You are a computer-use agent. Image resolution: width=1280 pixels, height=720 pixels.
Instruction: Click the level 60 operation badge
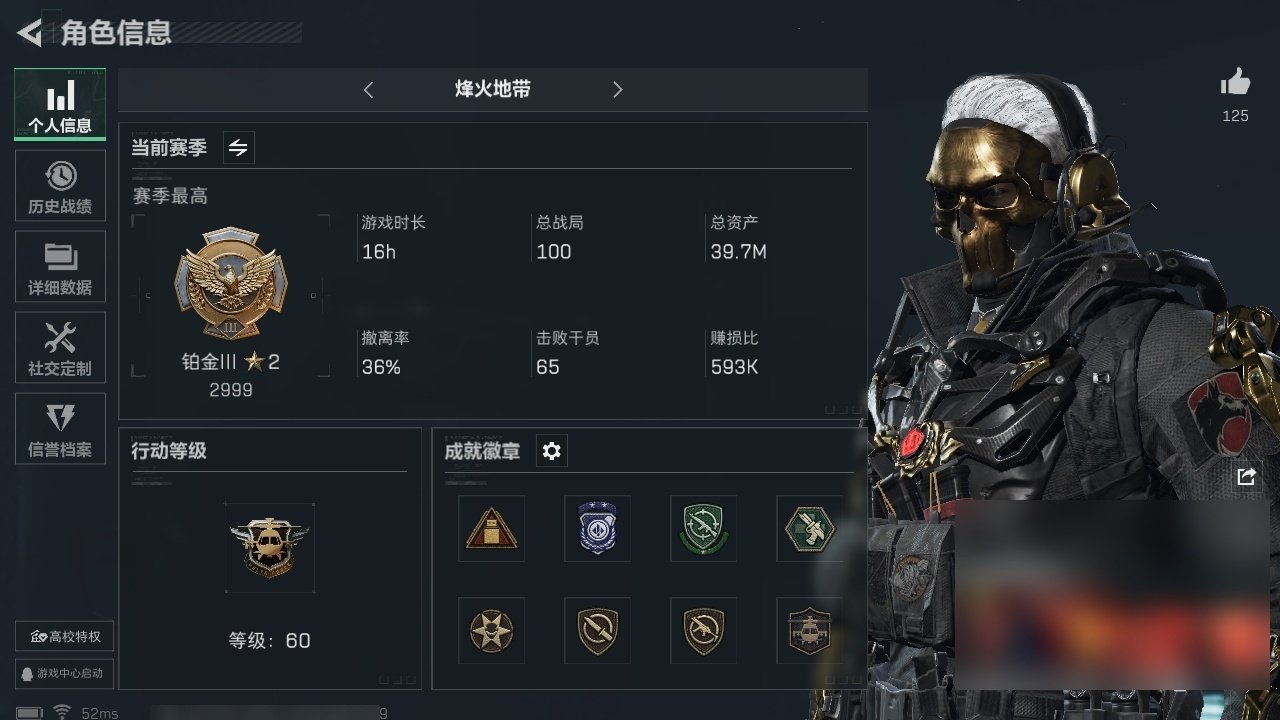coord(269,548)
